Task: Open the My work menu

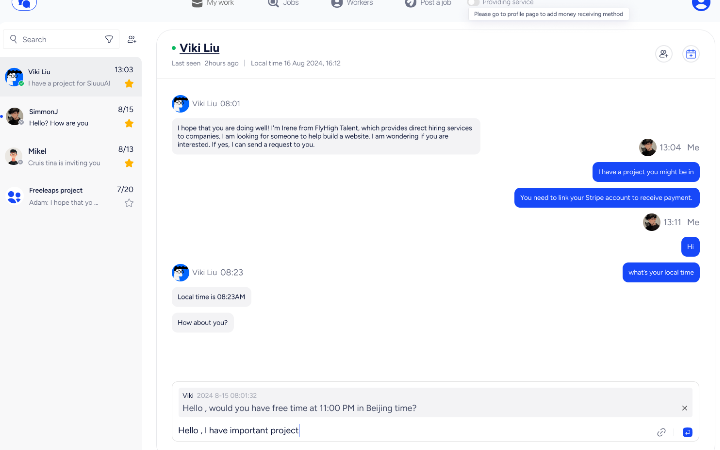Action: pos(213,3)
